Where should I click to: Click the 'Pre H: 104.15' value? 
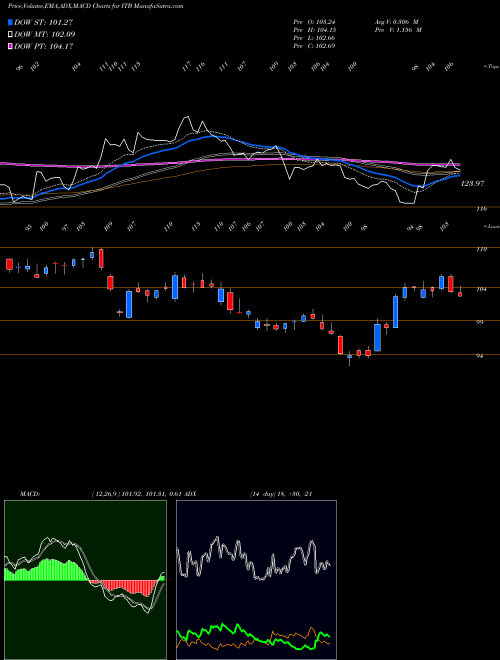[314, 30]
